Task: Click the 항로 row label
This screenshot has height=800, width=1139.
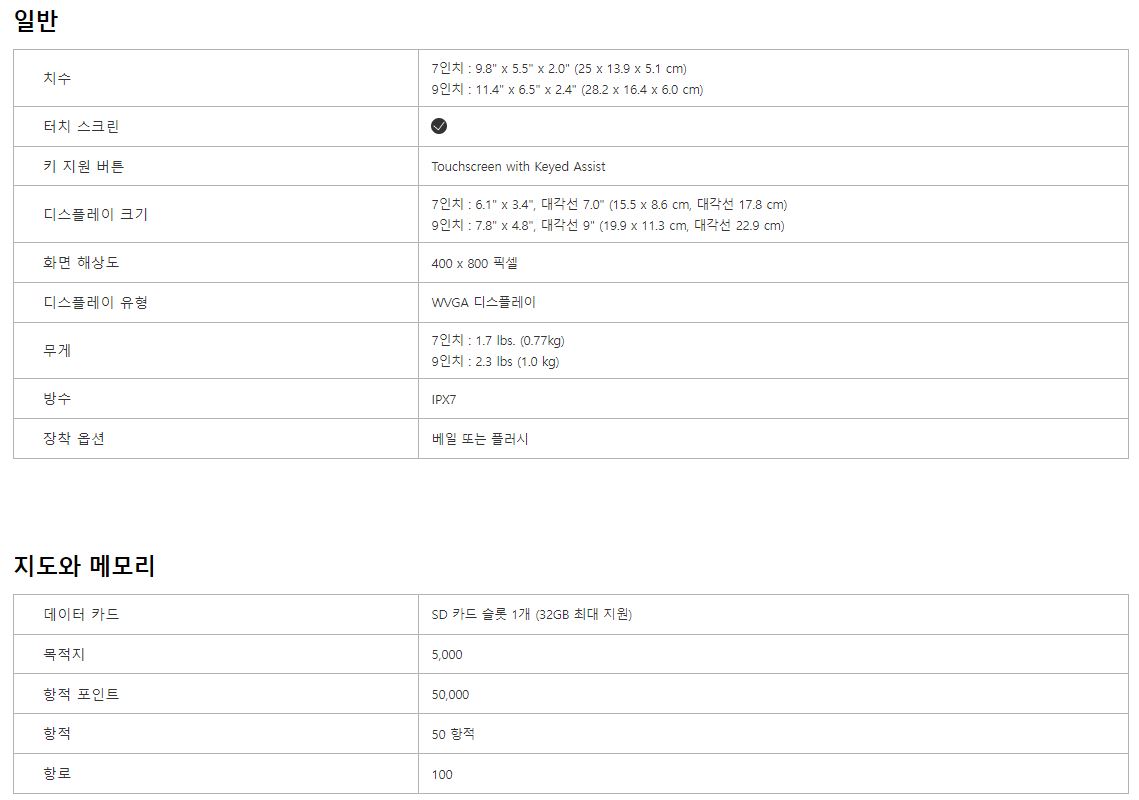Action: [x=57, y=774]
